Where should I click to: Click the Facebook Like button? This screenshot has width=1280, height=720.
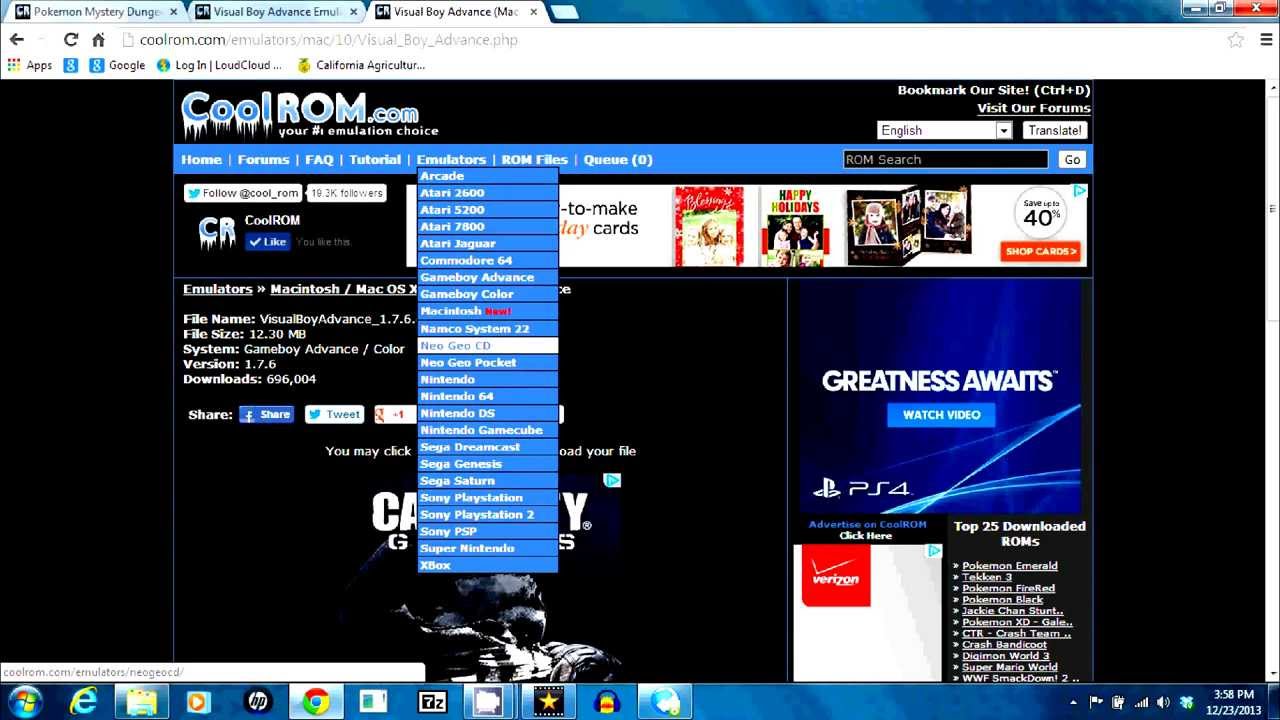(x=268, y=242)
